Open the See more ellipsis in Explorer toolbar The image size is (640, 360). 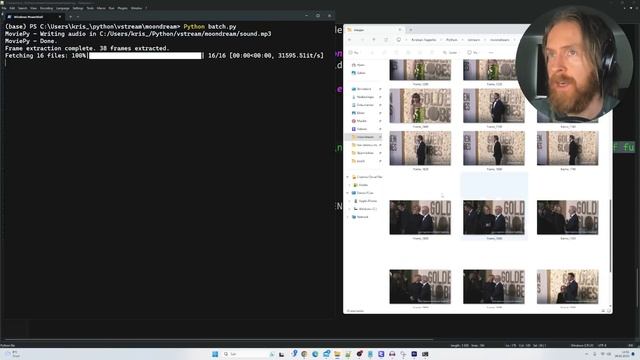491,53
